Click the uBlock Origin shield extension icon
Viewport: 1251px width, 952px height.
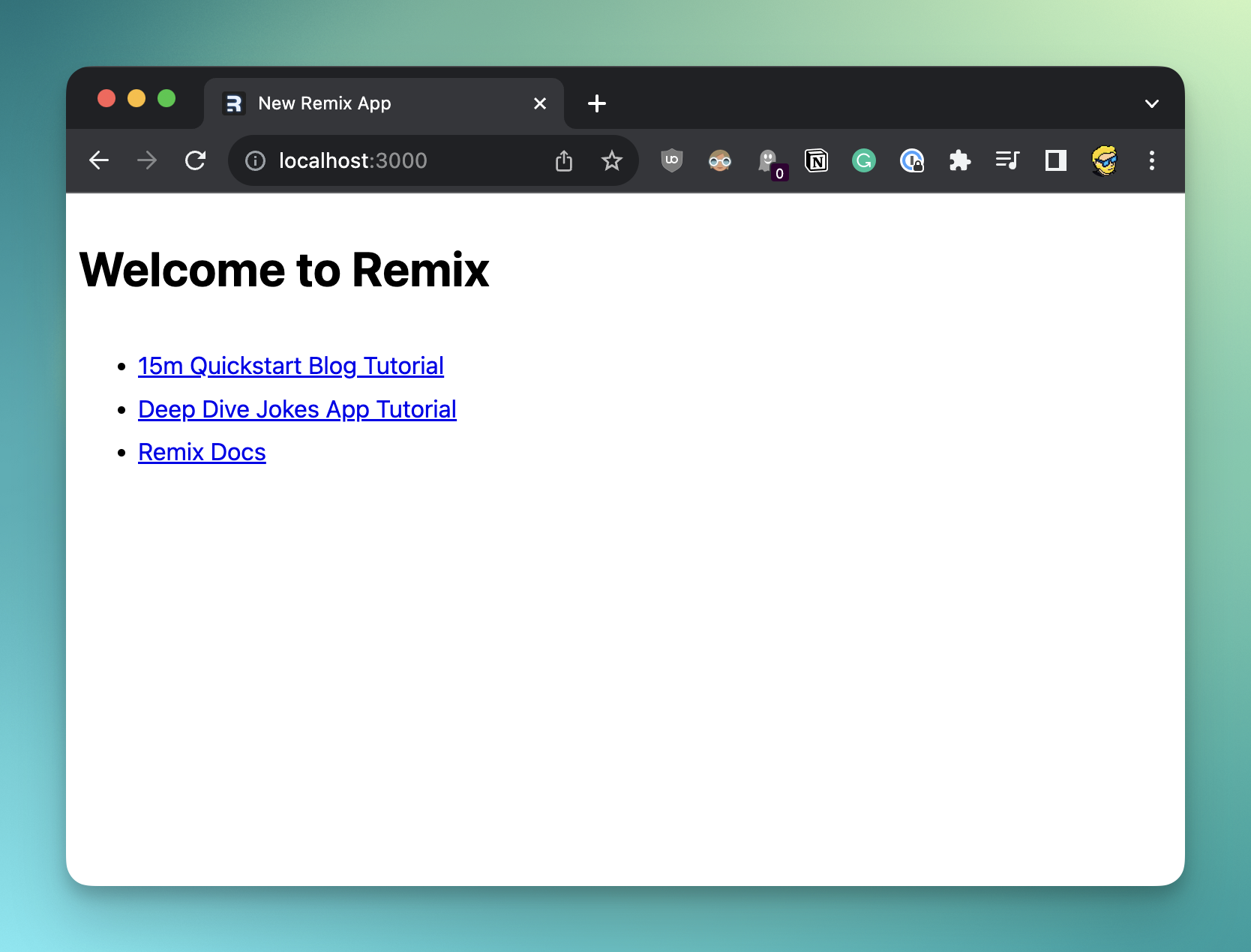(671, 160)
